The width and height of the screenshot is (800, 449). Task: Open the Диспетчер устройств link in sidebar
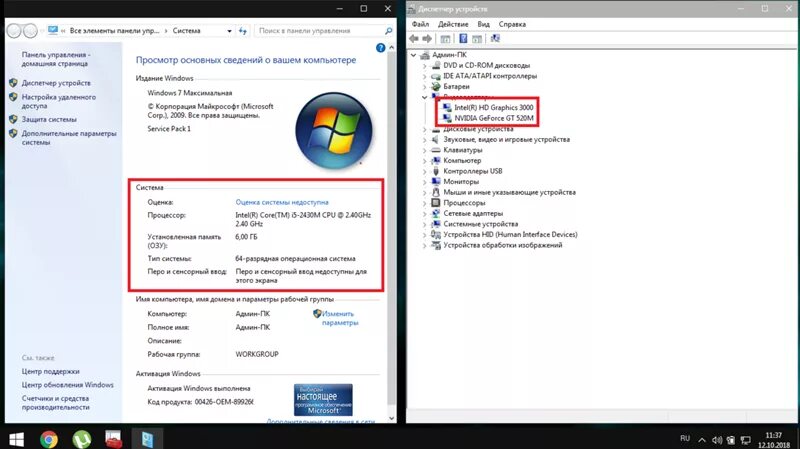tap(56, 83)
